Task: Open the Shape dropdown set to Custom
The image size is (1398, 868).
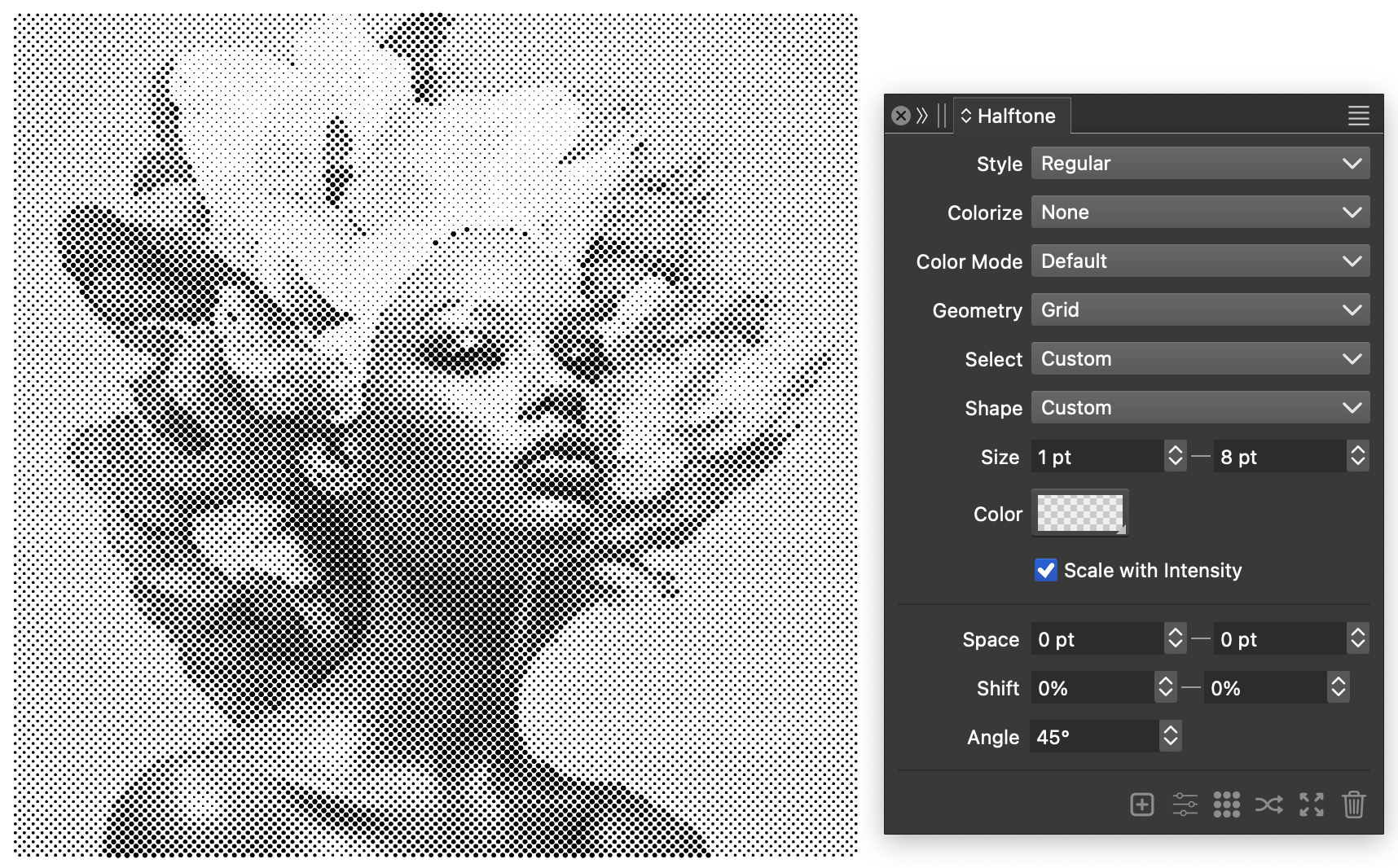Action: (1199, 407)
